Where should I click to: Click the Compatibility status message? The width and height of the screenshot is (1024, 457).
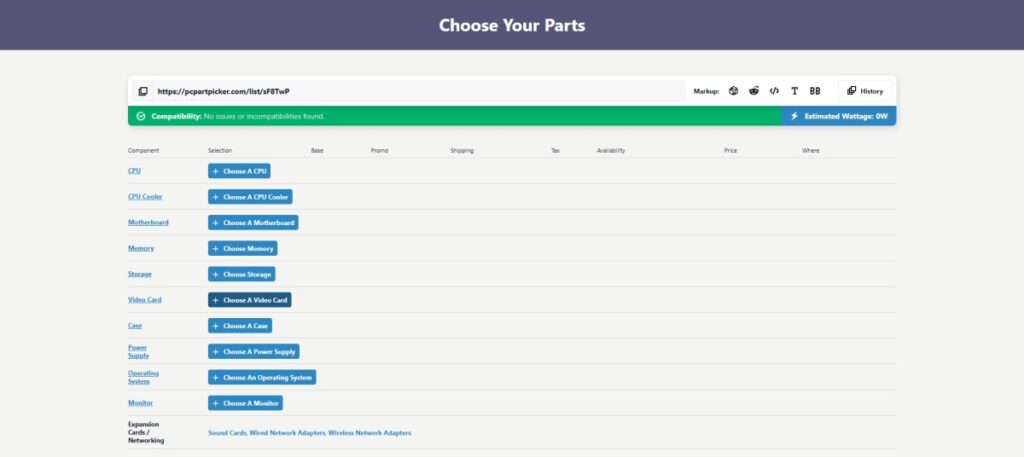(238, 116)
